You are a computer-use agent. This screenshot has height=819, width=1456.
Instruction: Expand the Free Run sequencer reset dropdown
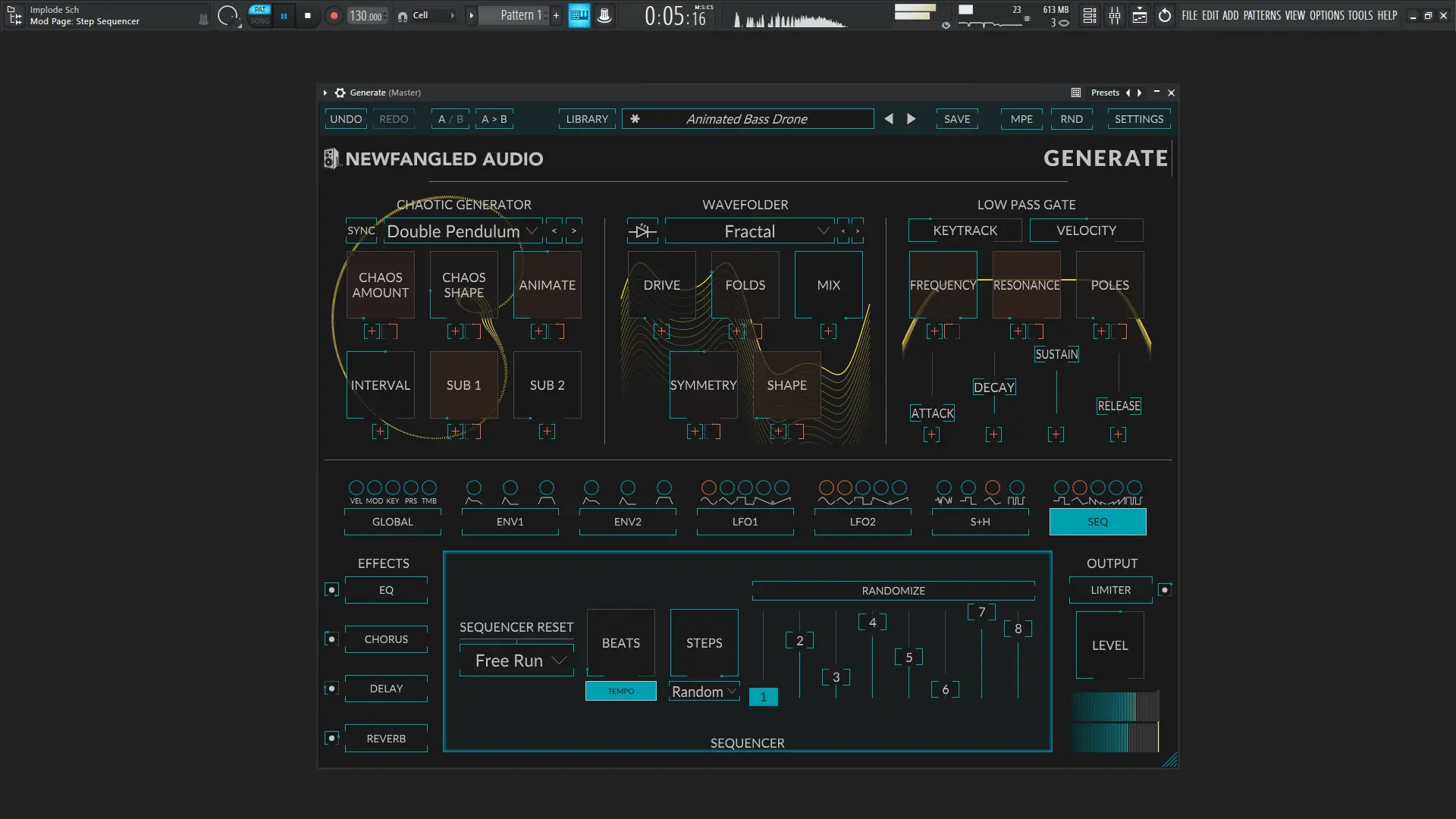point(517,661)
